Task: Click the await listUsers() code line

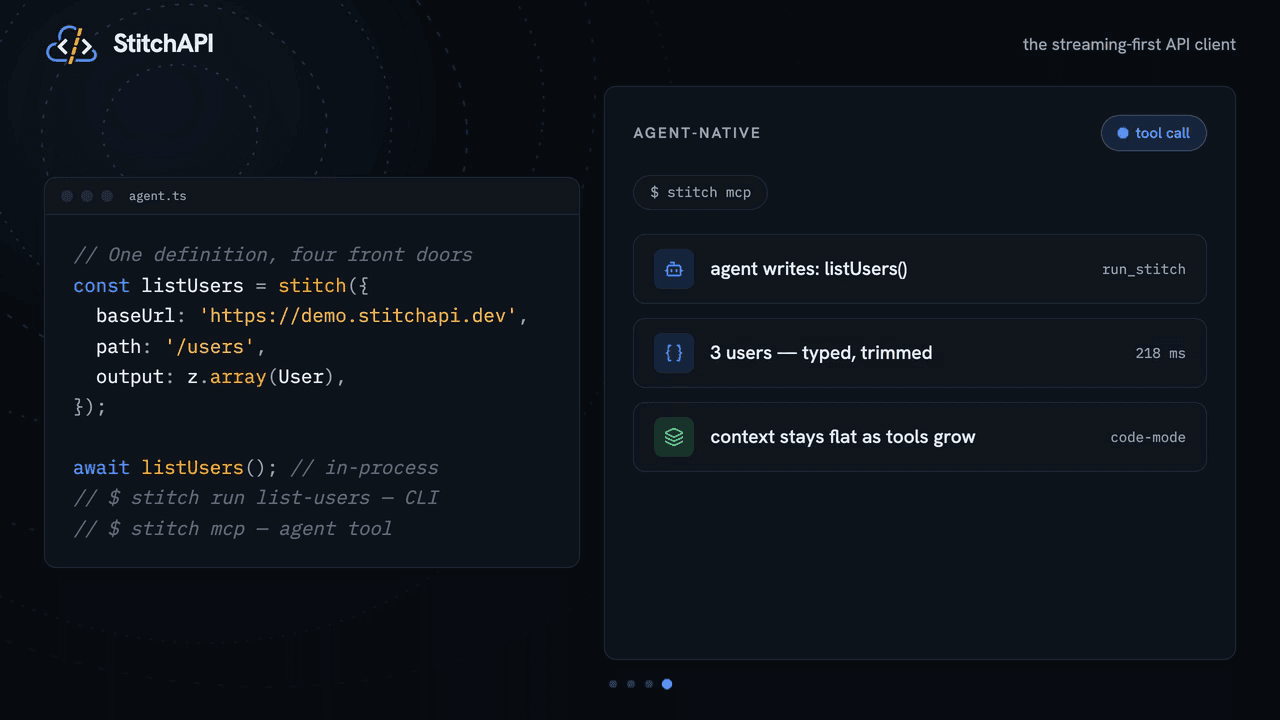Action: (256, 468)
